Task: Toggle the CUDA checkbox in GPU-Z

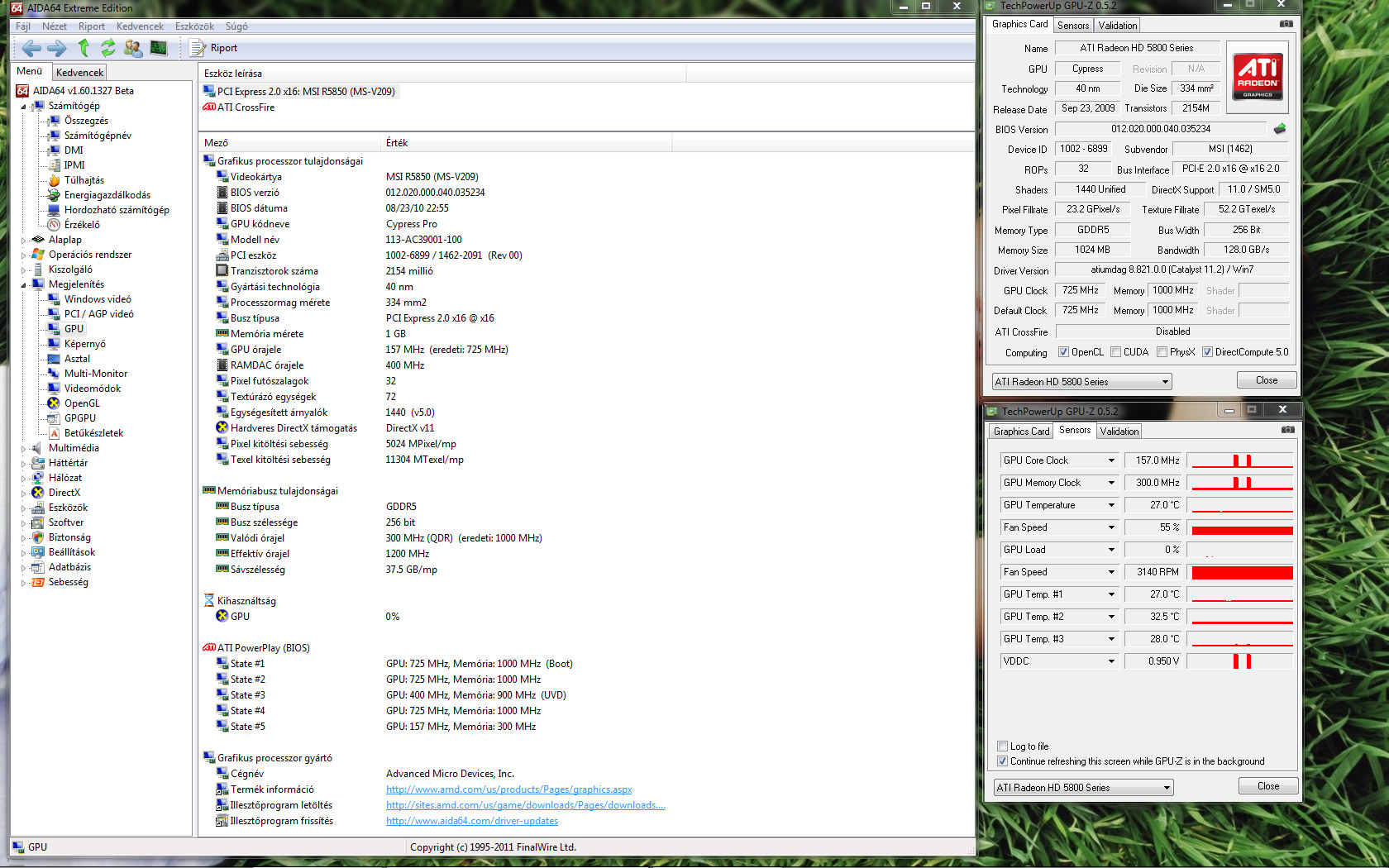Action: click(x=1115, y=352)
